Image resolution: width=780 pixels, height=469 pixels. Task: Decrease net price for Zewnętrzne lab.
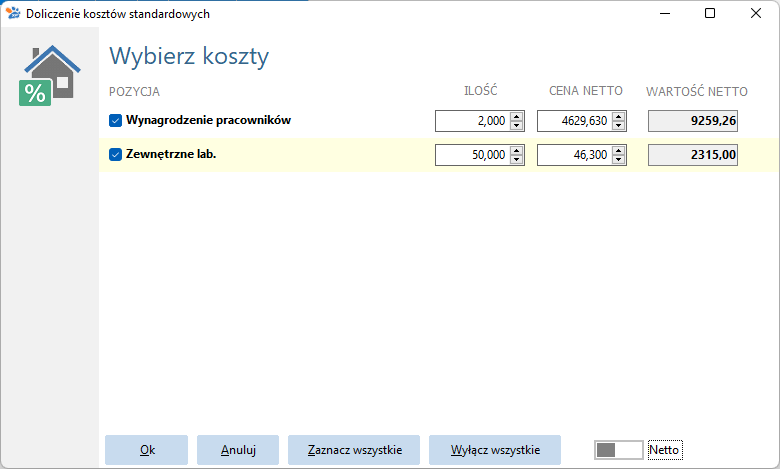click(x=619, y=159)
